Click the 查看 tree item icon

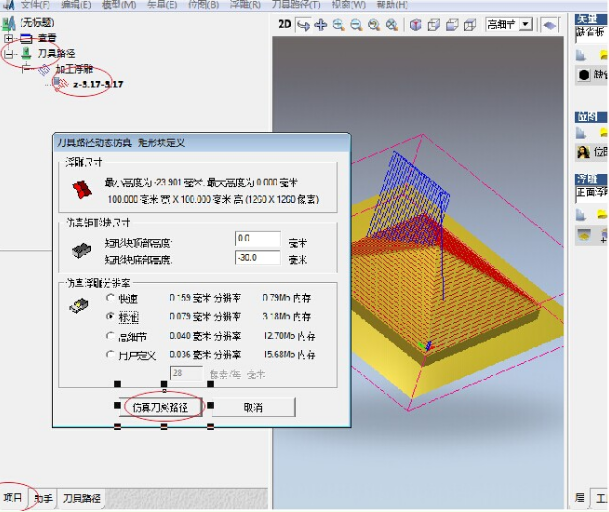click(x=26, y=38)
